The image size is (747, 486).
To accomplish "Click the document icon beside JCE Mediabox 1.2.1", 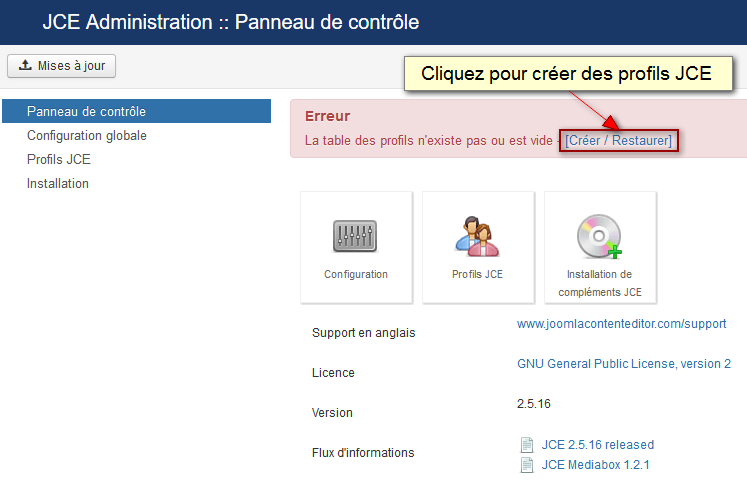I will point(527,465).
